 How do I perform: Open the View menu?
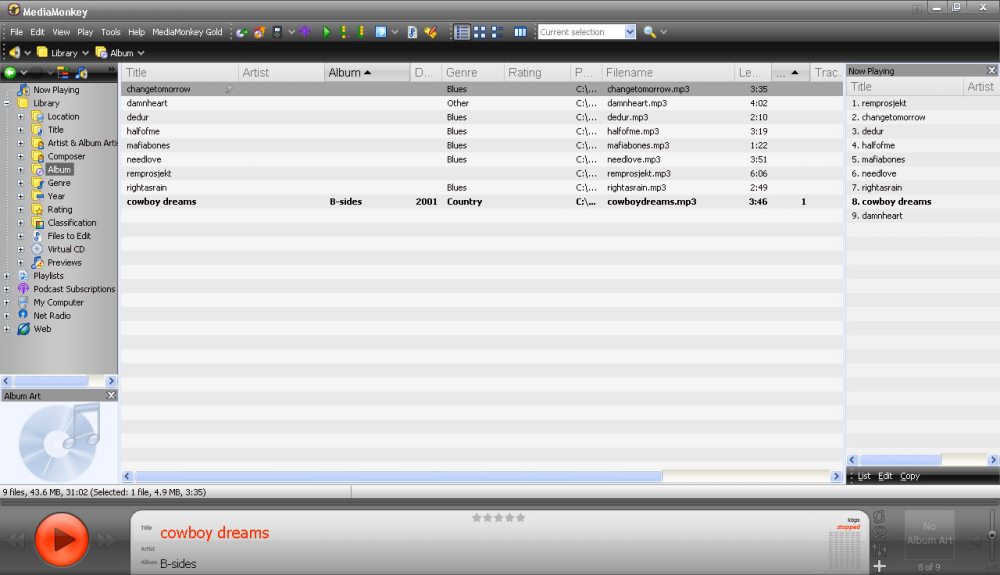(61, 32)
